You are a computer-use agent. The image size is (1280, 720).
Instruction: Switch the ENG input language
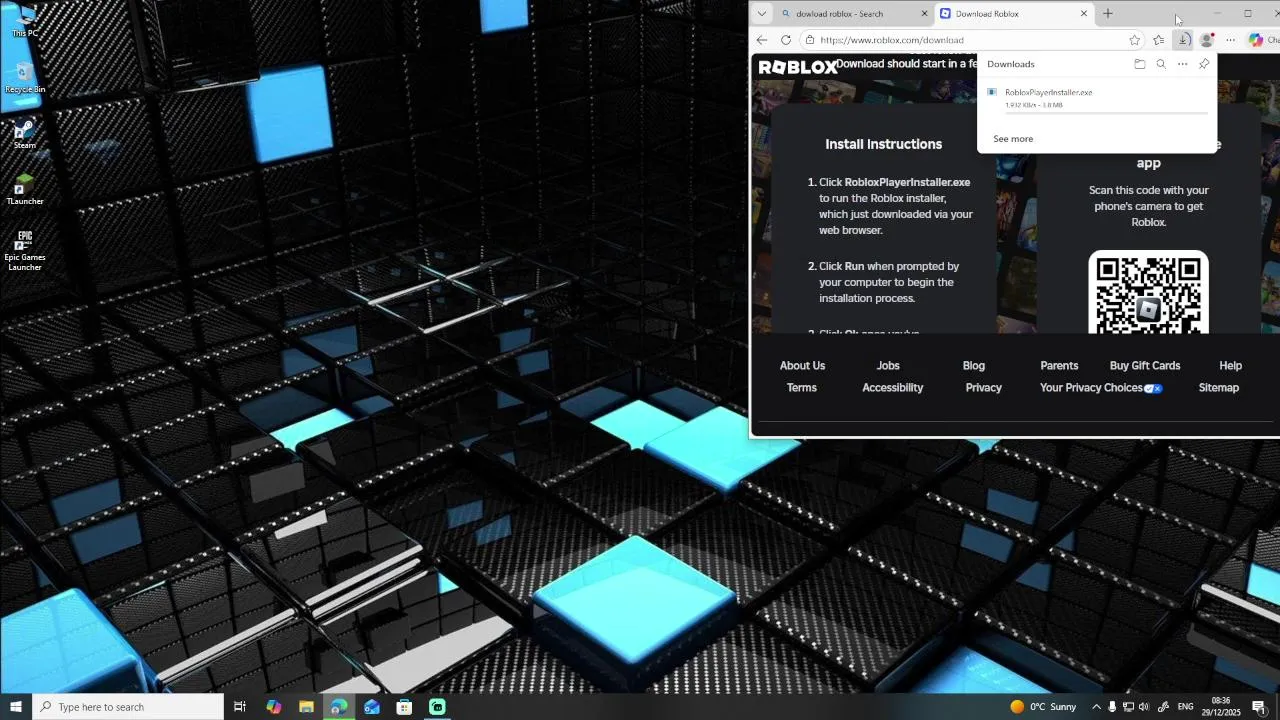1186,707
